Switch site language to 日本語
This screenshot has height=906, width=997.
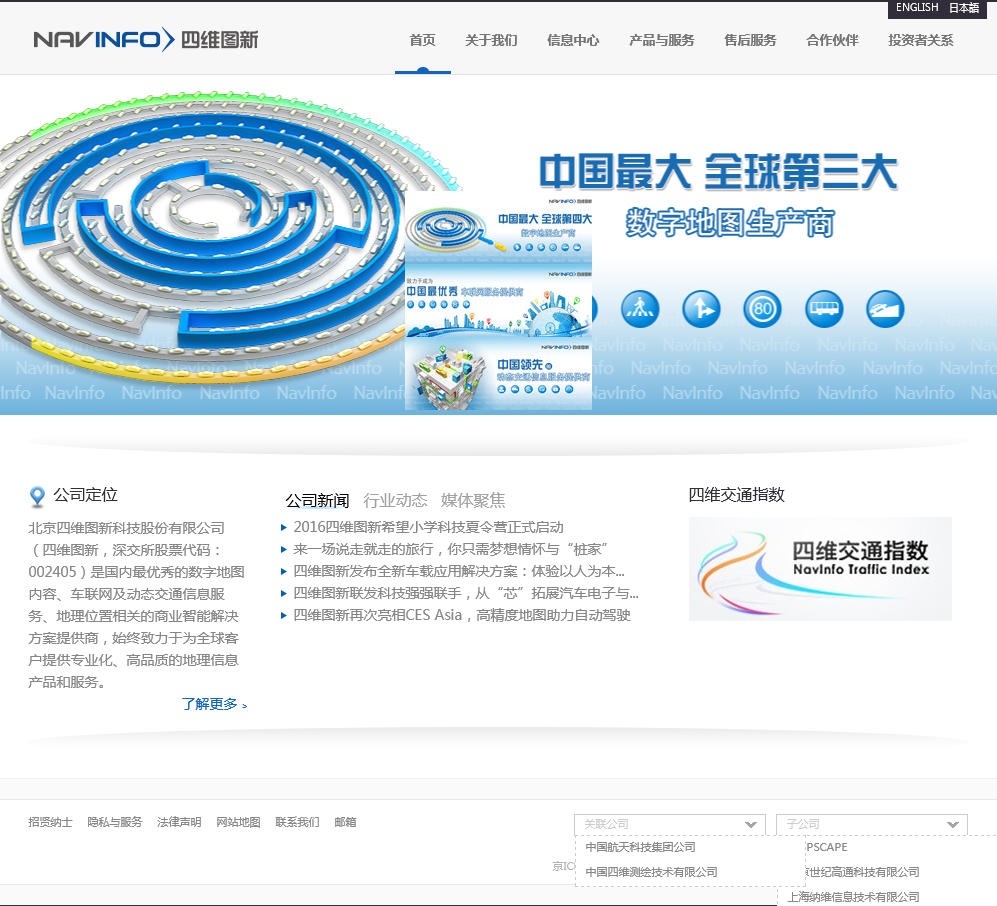(964, 8)
